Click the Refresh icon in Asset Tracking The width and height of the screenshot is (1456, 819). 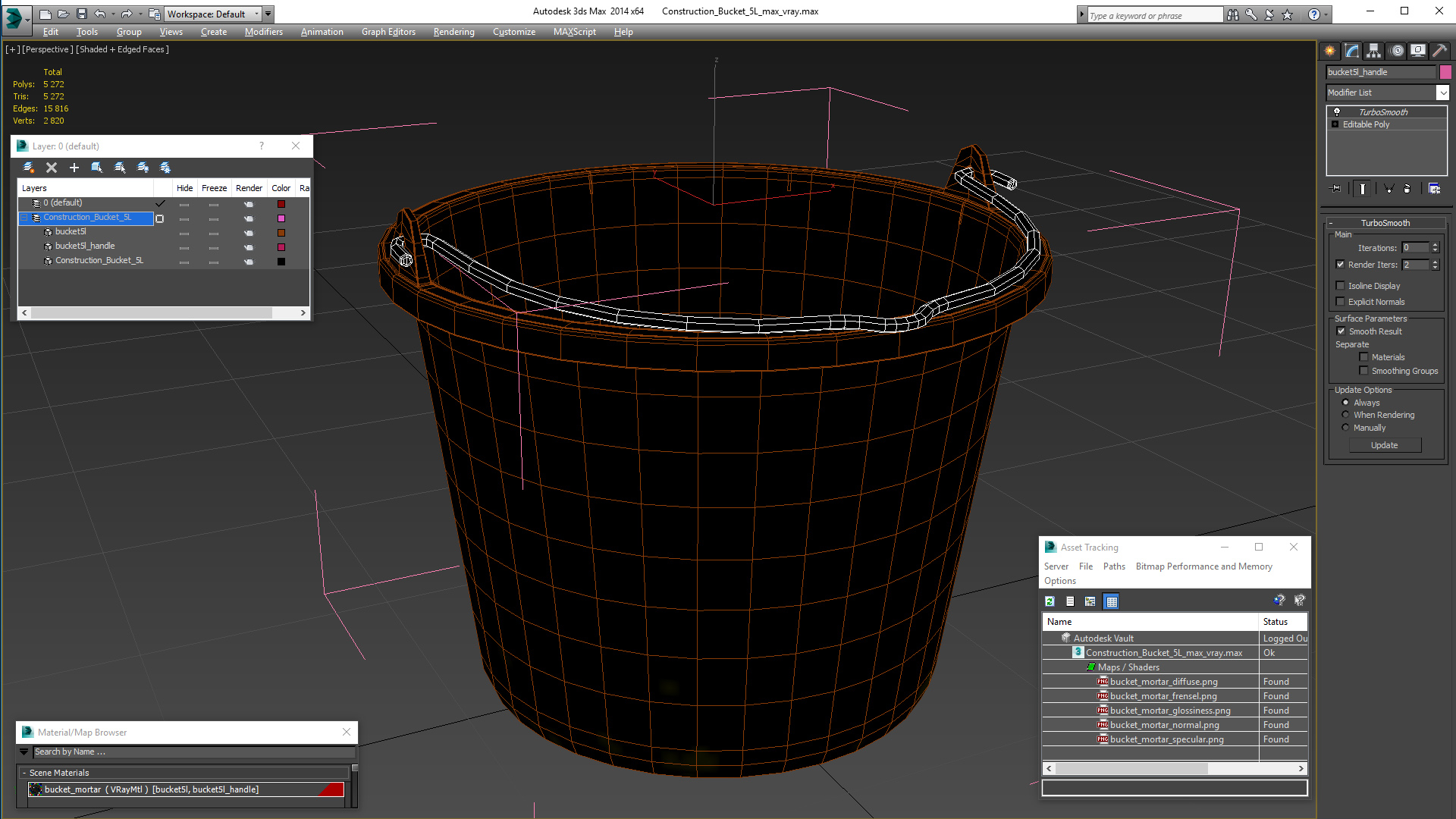click(1050, 601)
